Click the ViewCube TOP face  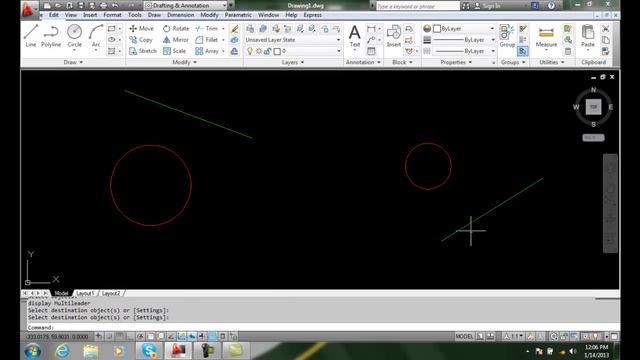tap(593, 107)
